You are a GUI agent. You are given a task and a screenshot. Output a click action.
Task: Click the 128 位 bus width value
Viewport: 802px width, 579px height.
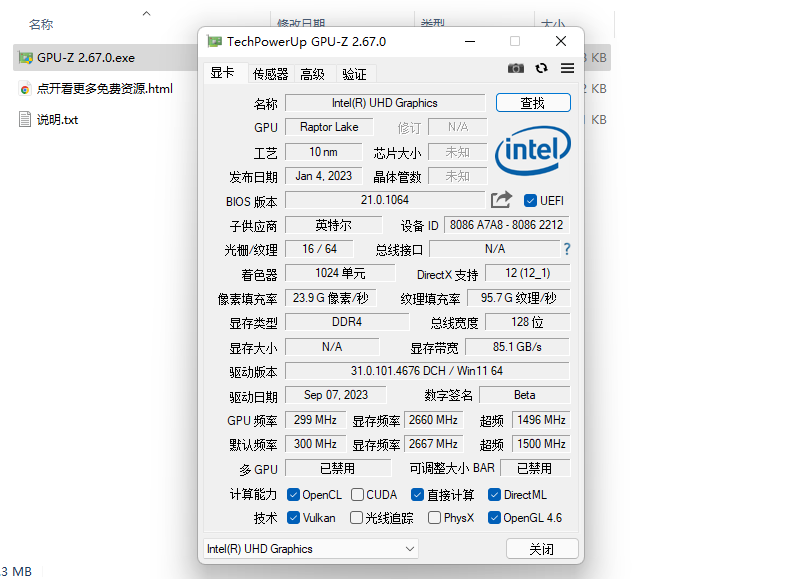(x=527, y=322)
